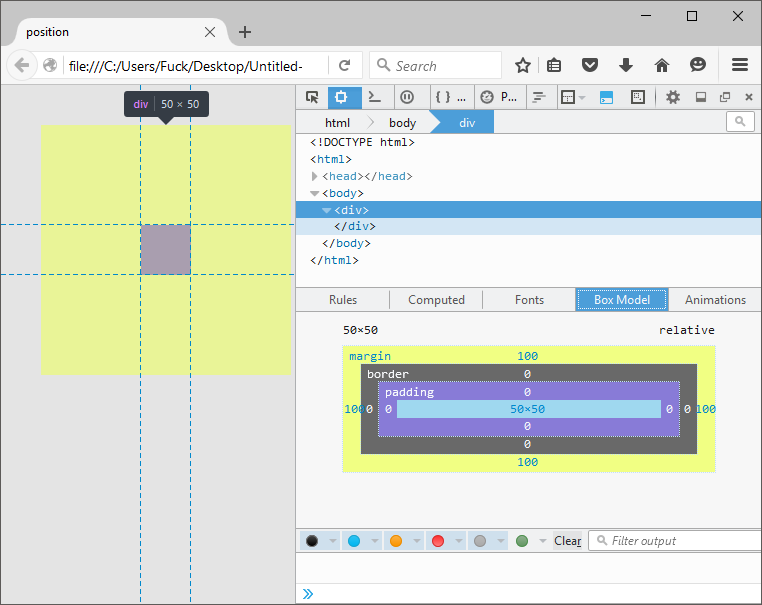Switch to the Rules tab
Screen dimensions: 762x605
tap(343, 300)
